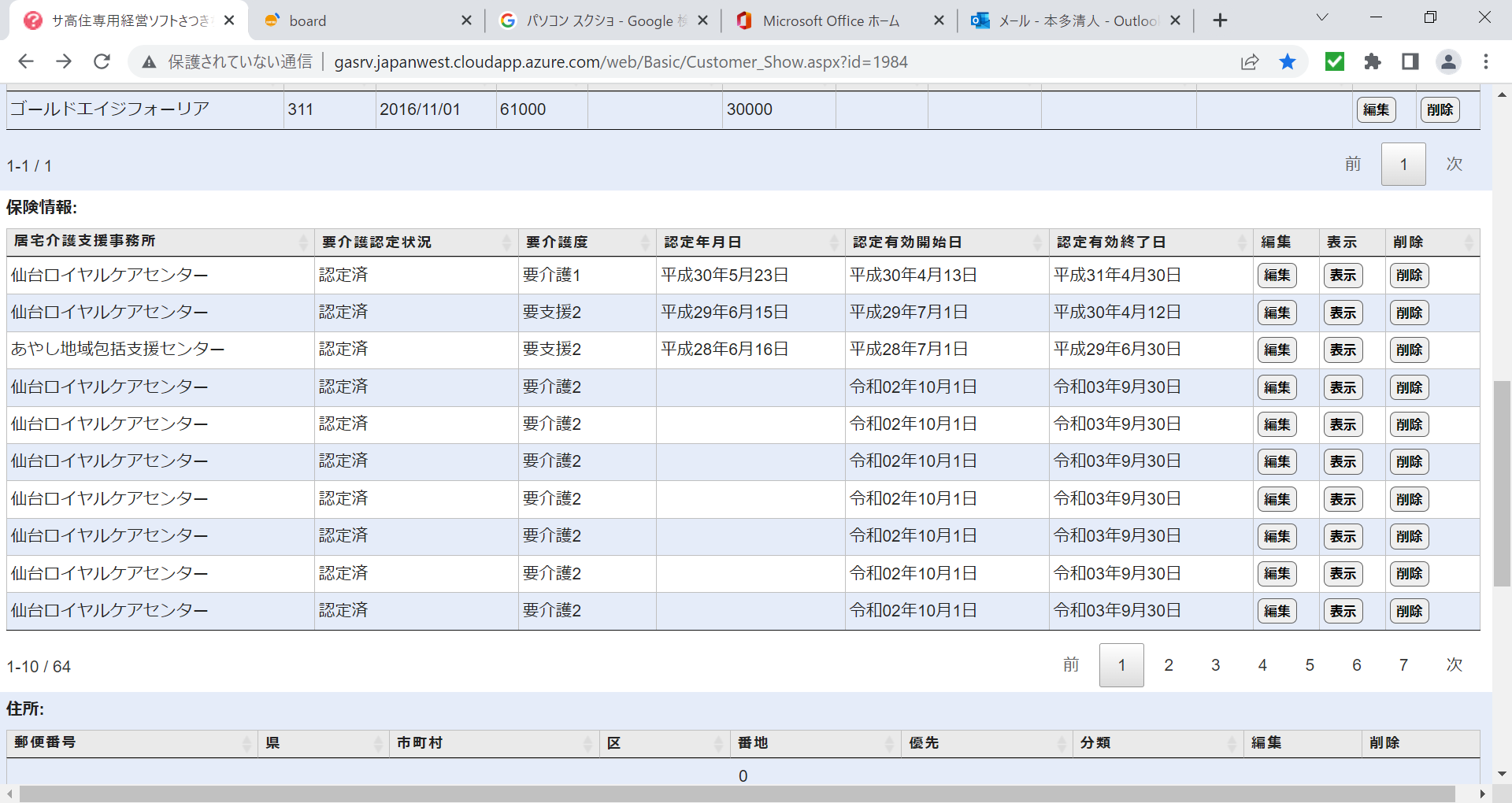Image resolution: width=1512 pixels, height=803 pixels.
Task: Click the green checkmark extension icon
Action: (x=1335, y=61)
